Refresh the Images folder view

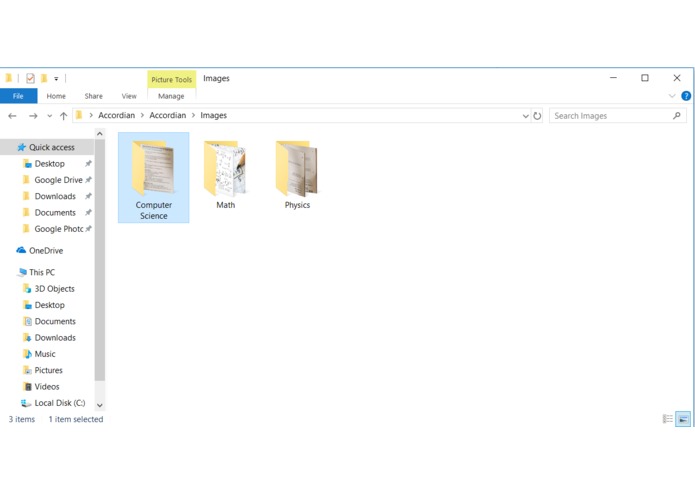[537, 116]
